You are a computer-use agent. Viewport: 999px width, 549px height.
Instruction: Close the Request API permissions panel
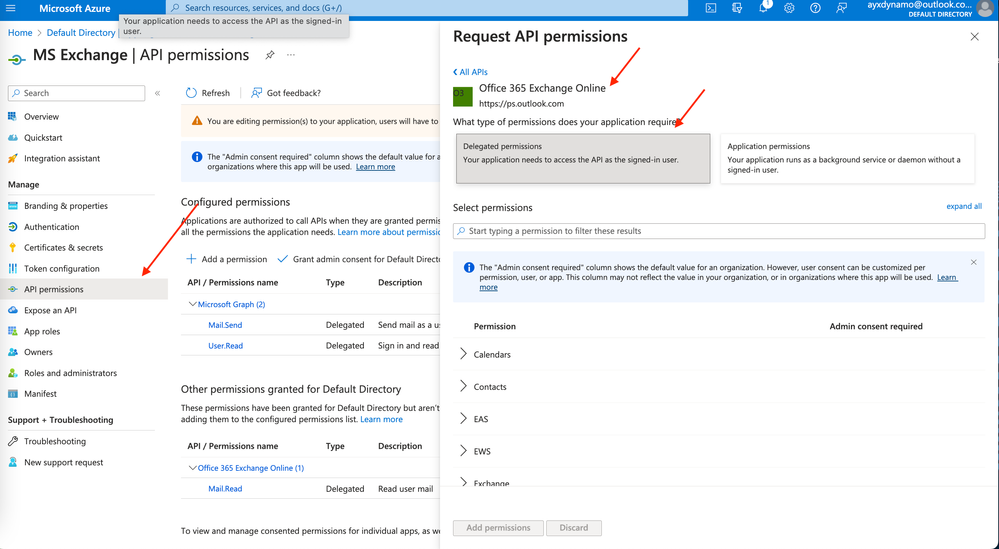click(974, 37)
